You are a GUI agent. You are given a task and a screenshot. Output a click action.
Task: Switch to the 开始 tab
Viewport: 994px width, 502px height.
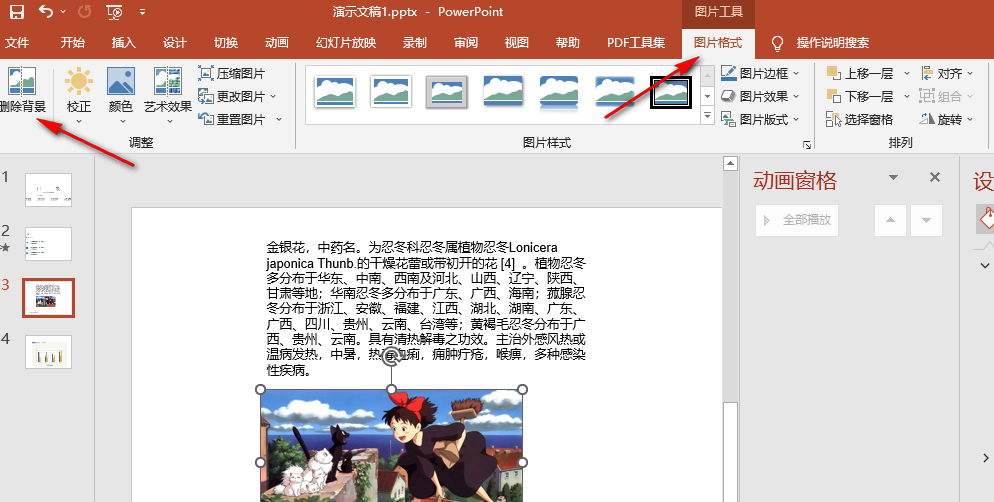pos(72,43)
